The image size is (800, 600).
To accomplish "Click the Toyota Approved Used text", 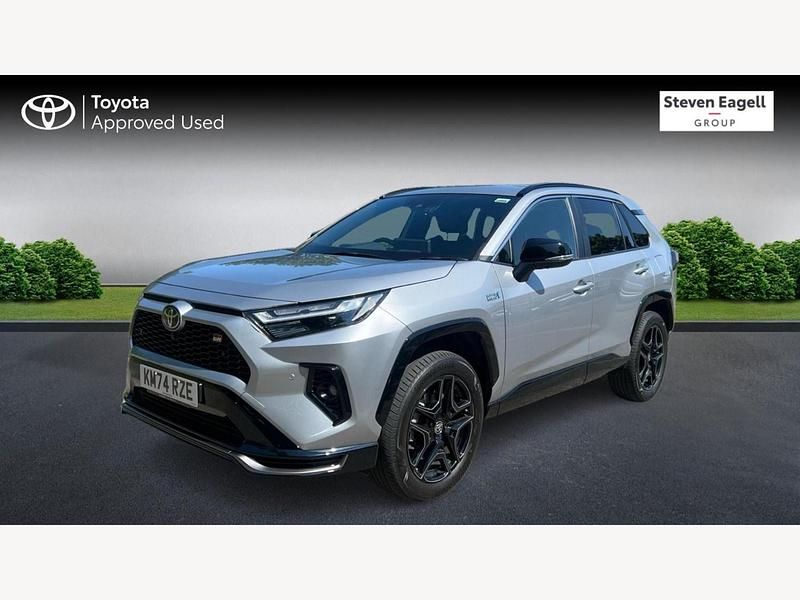I will pos(157,113).
